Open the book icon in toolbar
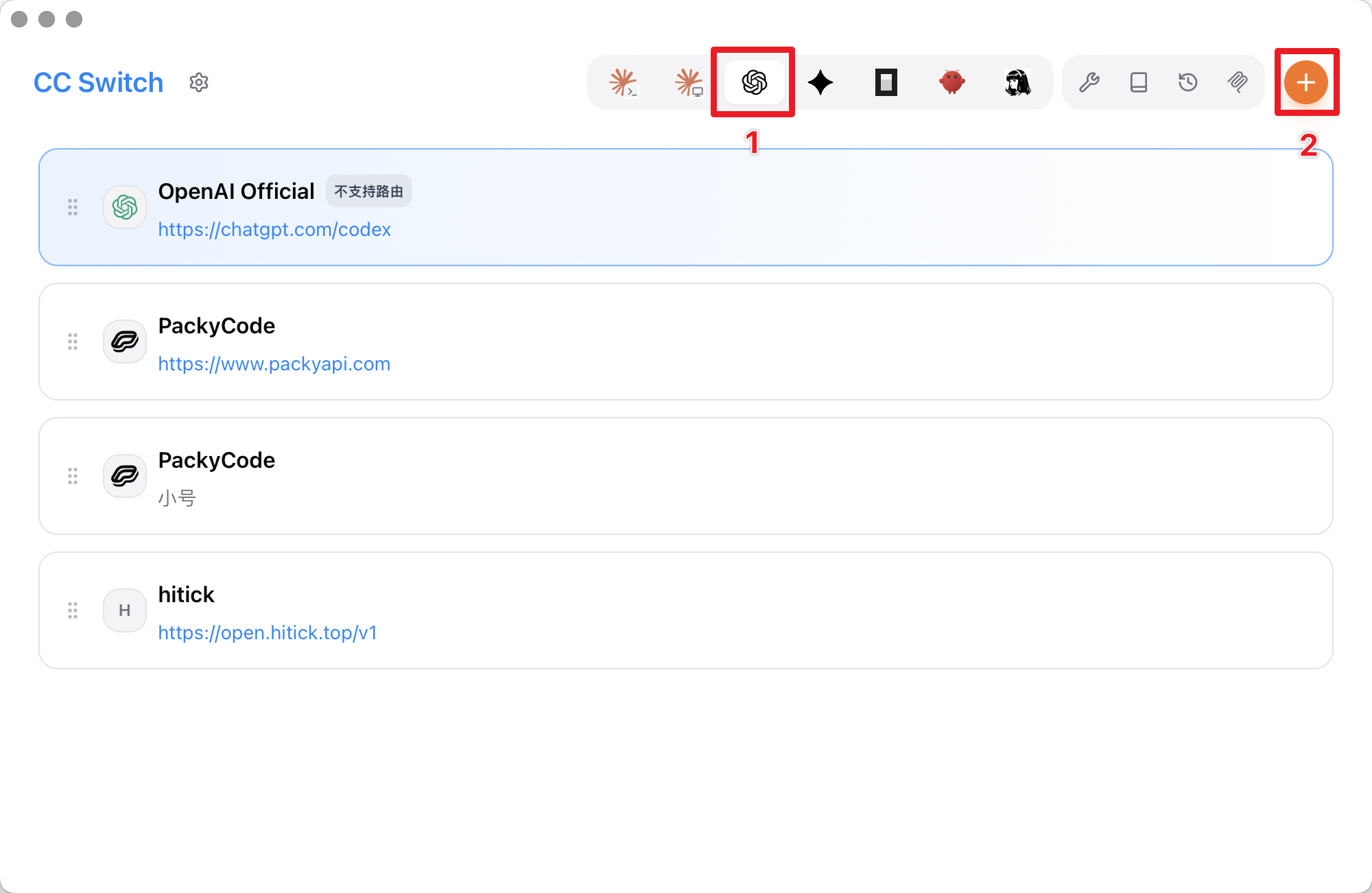This screenshot has height=893, width=1372. [x=1139, y=82]
